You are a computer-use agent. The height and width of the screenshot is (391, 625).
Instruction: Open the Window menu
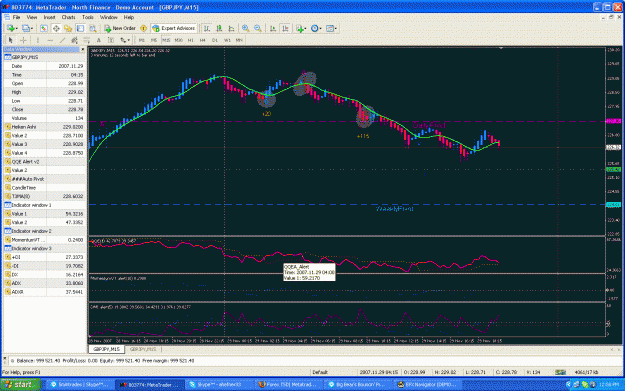pyautogui.click(x=108, y=18)
